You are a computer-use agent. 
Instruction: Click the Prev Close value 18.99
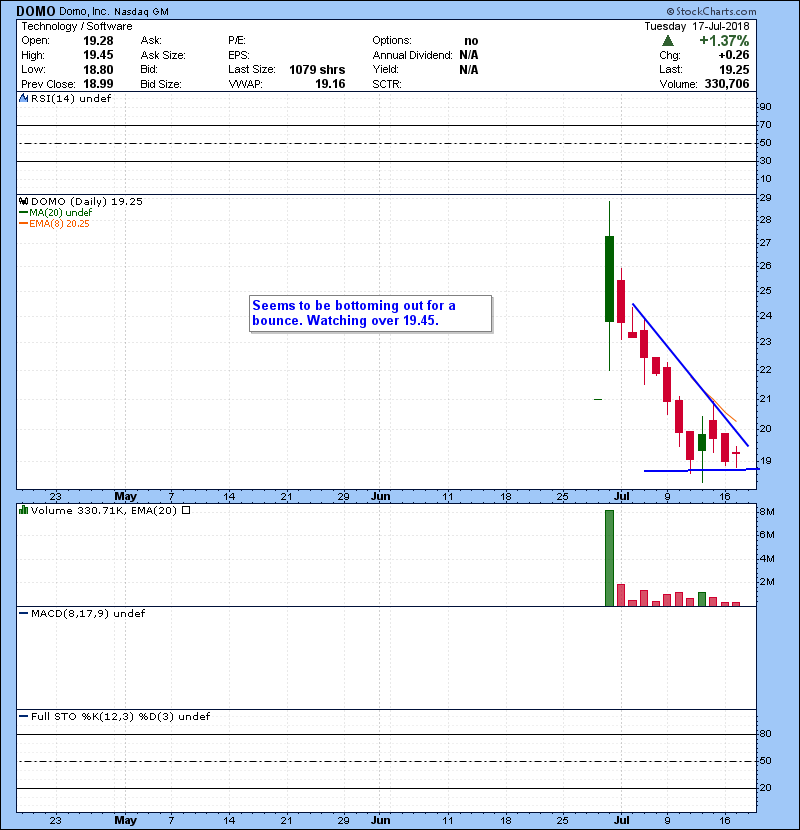tap(98, 84)
